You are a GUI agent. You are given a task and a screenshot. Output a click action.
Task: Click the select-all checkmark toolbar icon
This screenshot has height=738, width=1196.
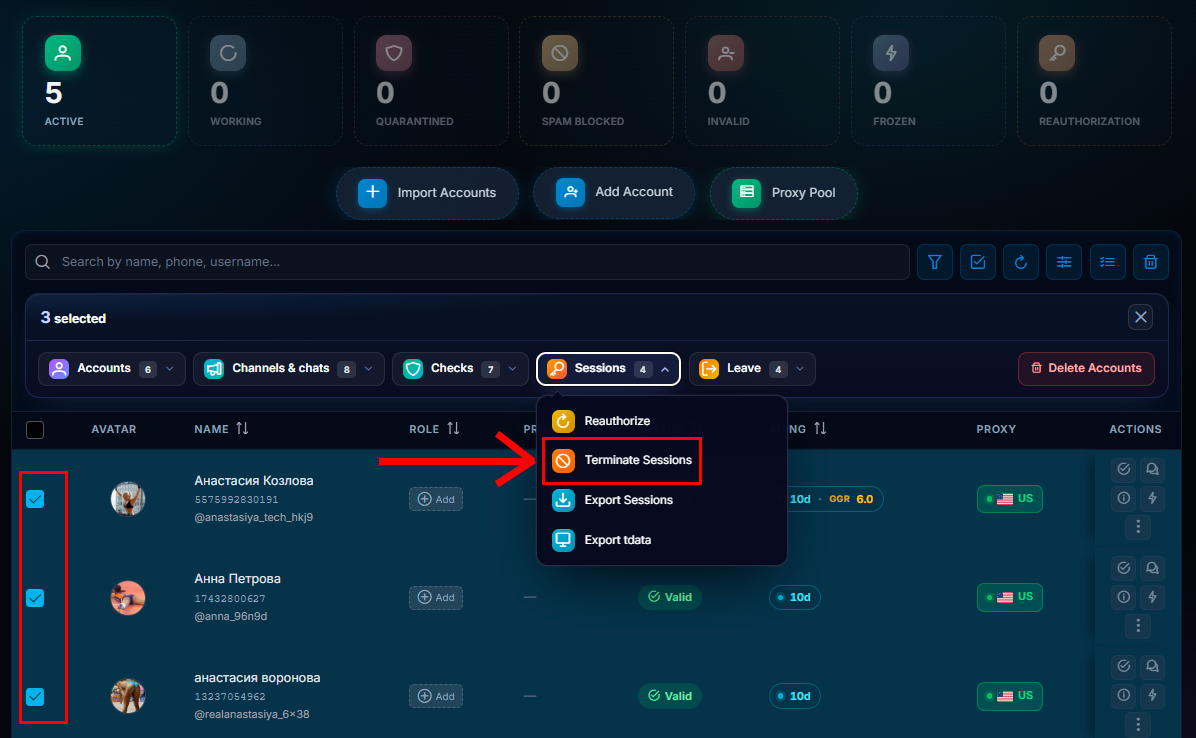978,262
